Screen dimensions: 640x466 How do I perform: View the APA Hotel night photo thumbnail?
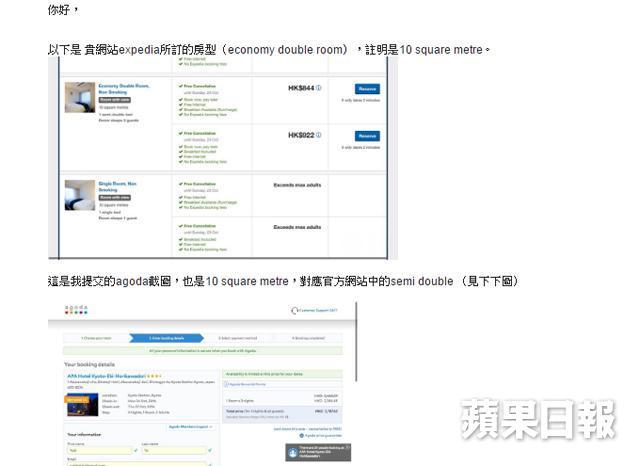81,404
